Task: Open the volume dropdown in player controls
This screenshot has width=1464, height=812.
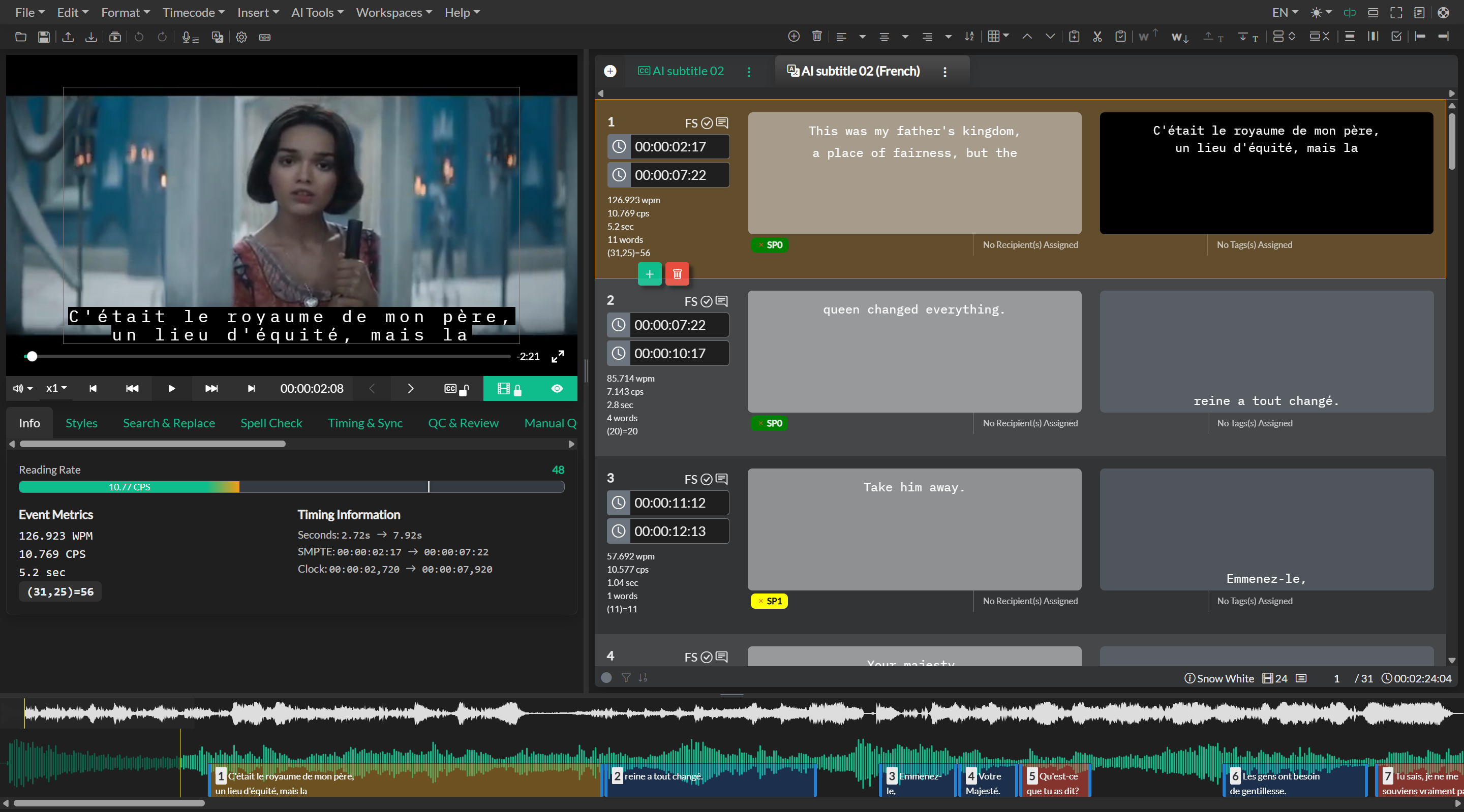Action: point(23,389)
